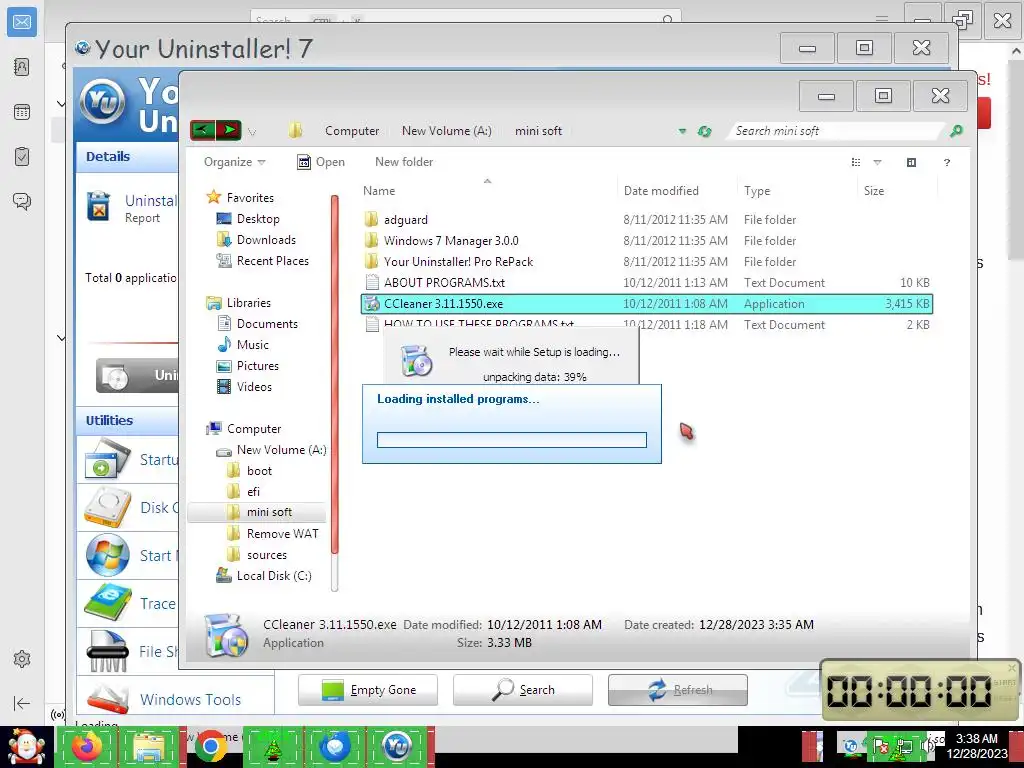Click the Explorer help question mark icon
This screenshot has height=768, width=1024.
click(x=946, y=162)
